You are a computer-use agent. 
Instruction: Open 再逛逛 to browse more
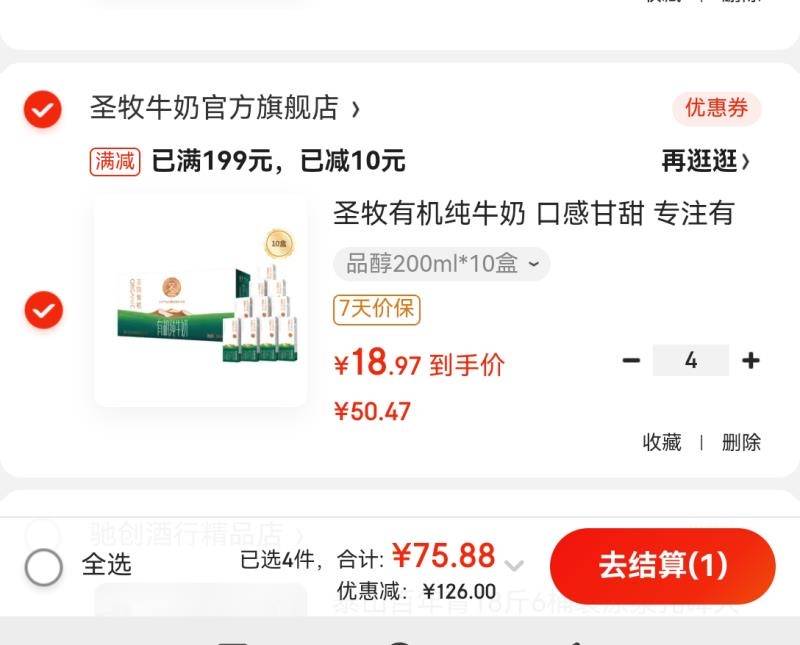(x=706, y=161)
